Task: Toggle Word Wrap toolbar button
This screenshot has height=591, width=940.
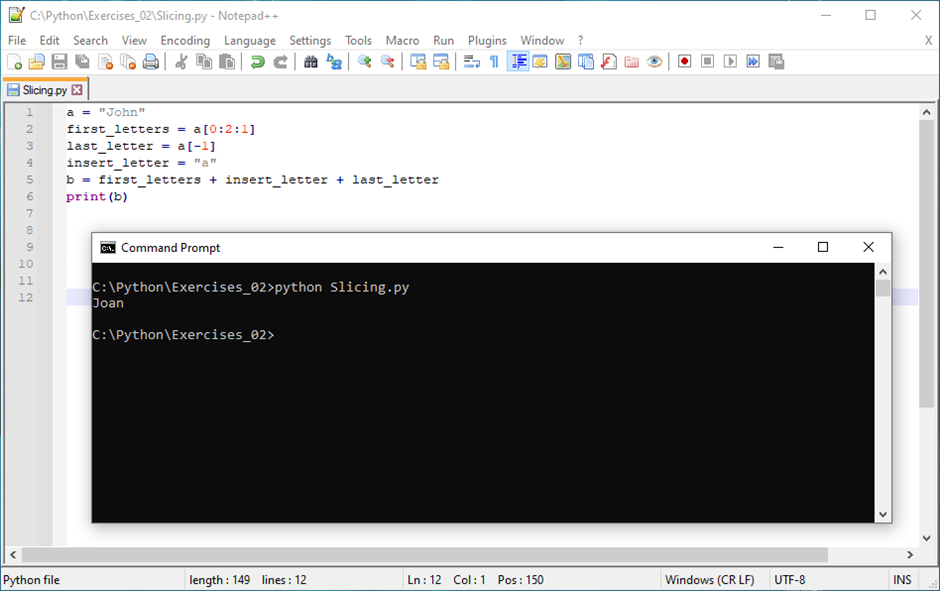Action: pos(472,62)
